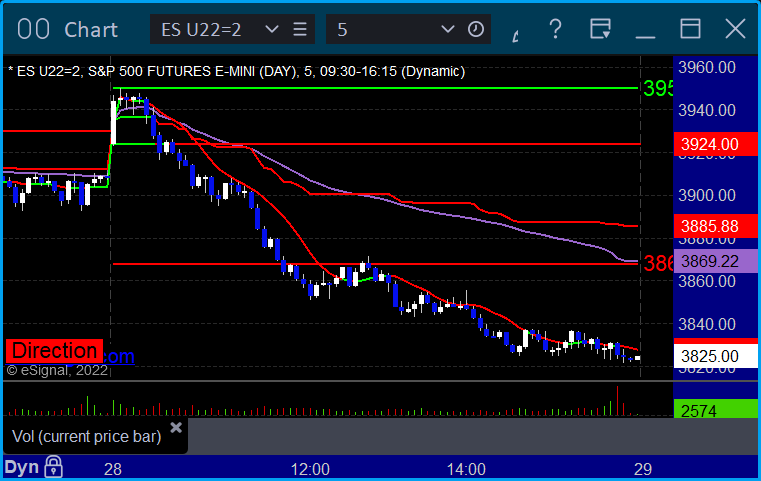Click the 3869.22 purple price marker
761x481 pixels.
[715, 262]
